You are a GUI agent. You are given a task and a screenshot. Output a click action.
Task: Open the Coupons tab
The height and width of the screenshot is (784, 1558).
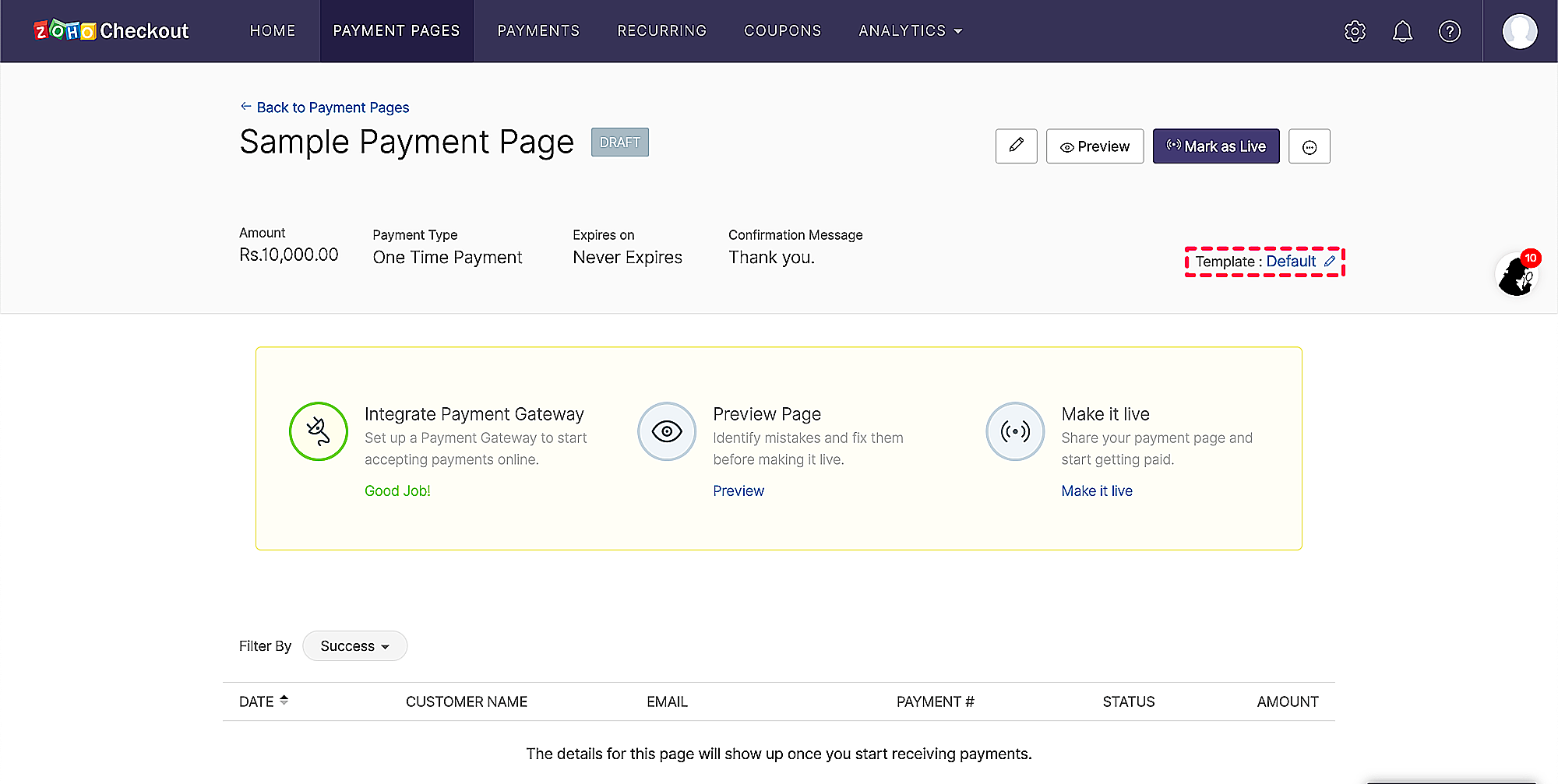pos(783,31)
